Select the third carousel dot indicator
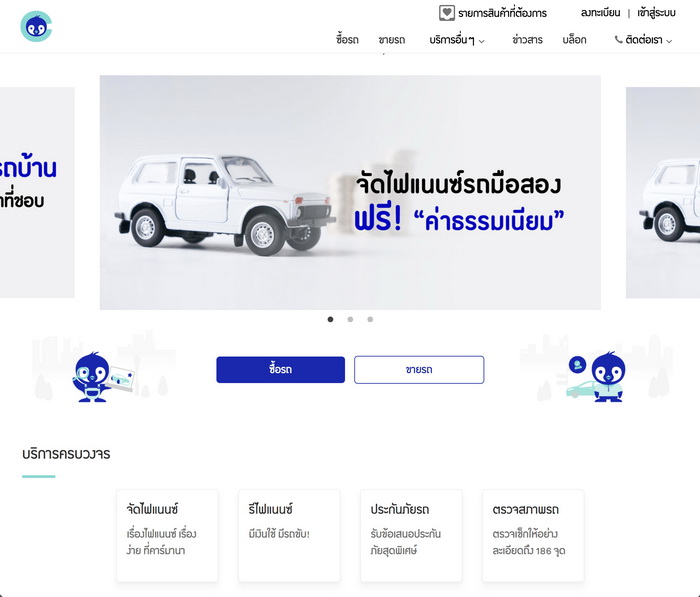This screenshot has height=597, width=700. [x=370, y=319]
